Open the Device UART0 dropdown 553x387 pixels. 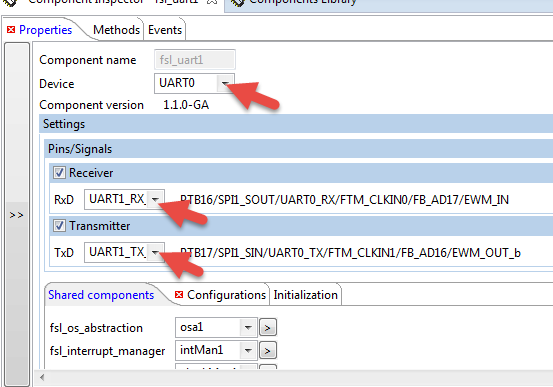[225, 83]
